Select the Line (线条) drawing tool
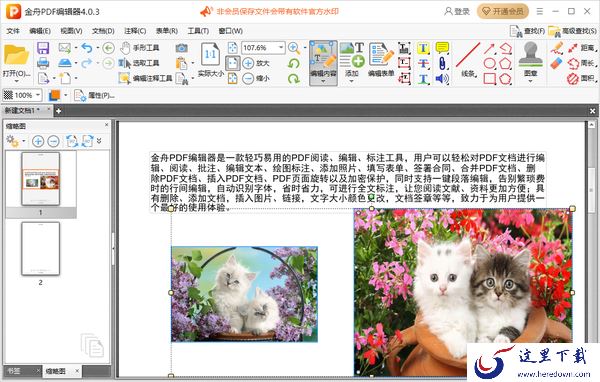 (x=468, y=59)
